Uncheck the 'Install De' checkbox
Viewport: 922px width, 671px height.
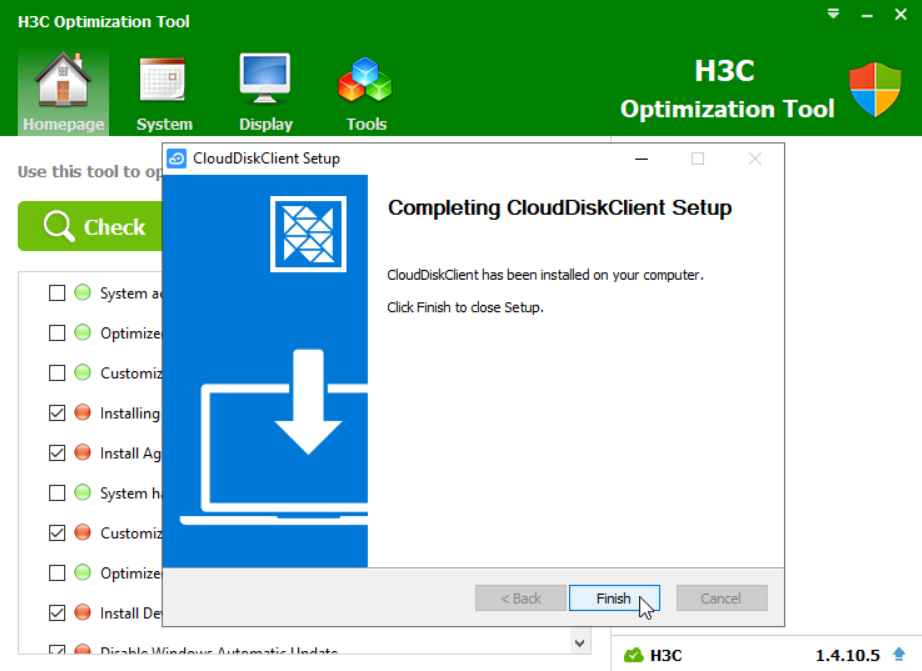point(57,613)
